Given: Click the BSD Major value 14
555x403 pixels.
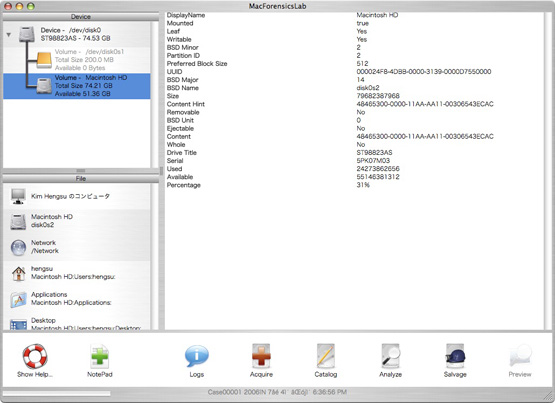Looking at the screenshot, I should (x=360, y=80).
